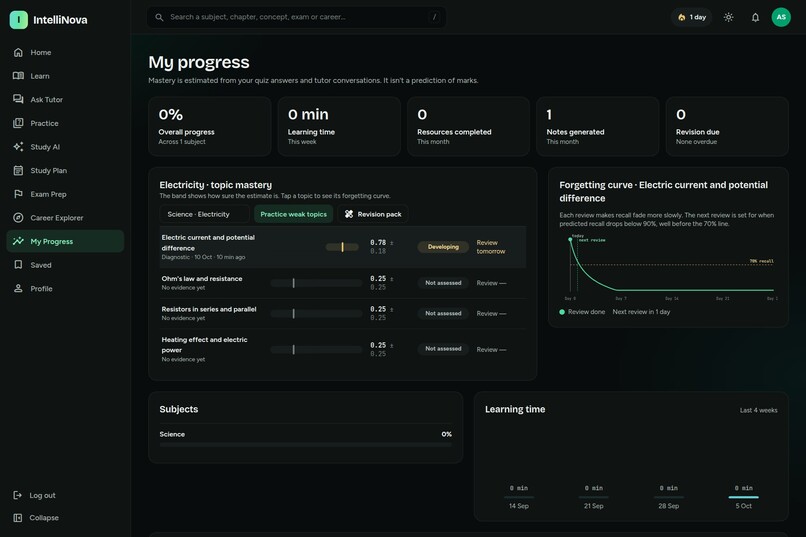Collapse the sidebar
This screenshot has width=806, height=537.
(65, 518)
